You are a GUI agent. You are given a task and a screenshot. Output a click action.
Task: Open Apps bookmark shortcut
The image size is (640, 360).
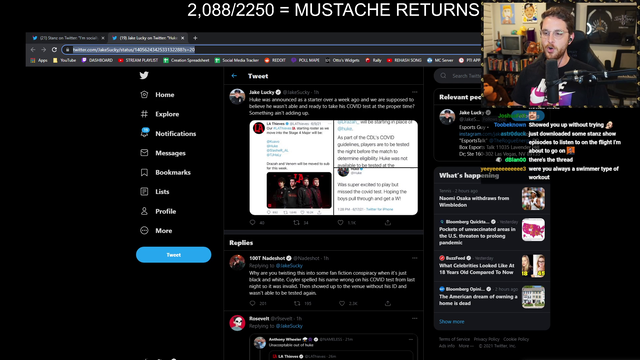39,60
